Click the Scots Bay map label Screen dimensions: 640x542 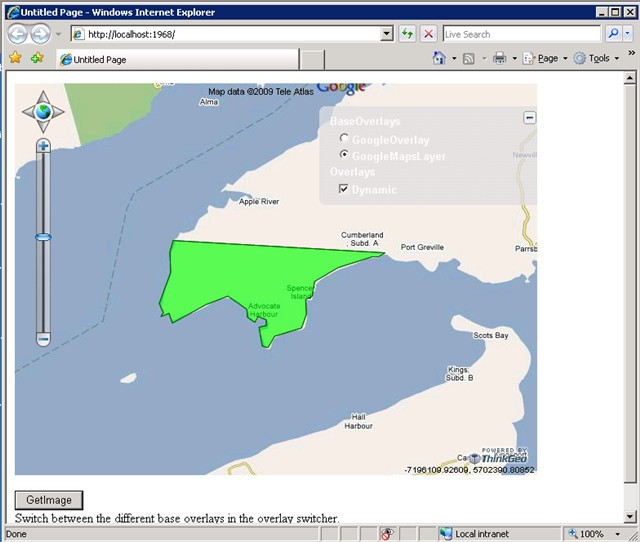point(491,335)
